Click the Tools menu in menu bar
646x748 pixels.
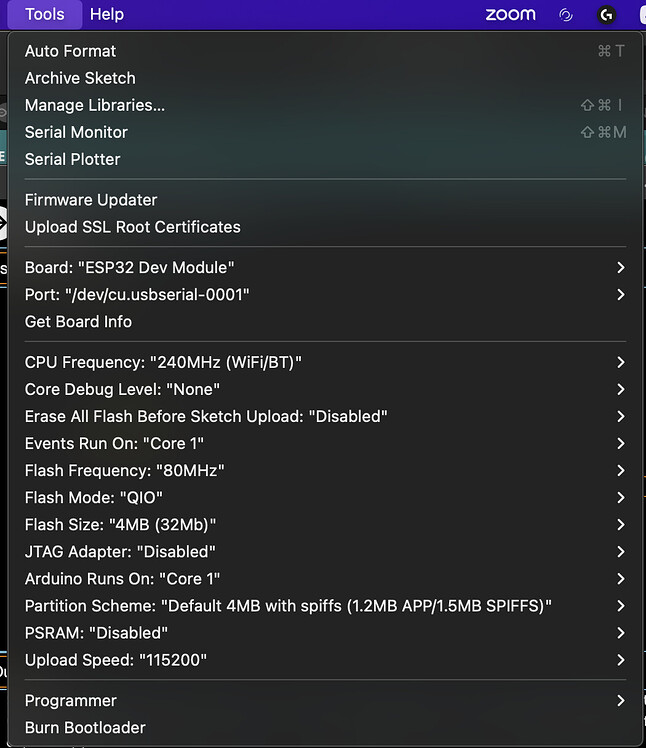coord(45,14)
